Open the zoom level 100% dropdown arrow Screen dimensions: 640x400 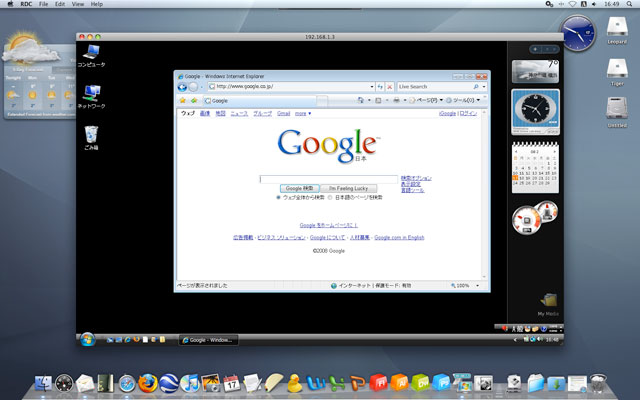(x=478, y=286)
